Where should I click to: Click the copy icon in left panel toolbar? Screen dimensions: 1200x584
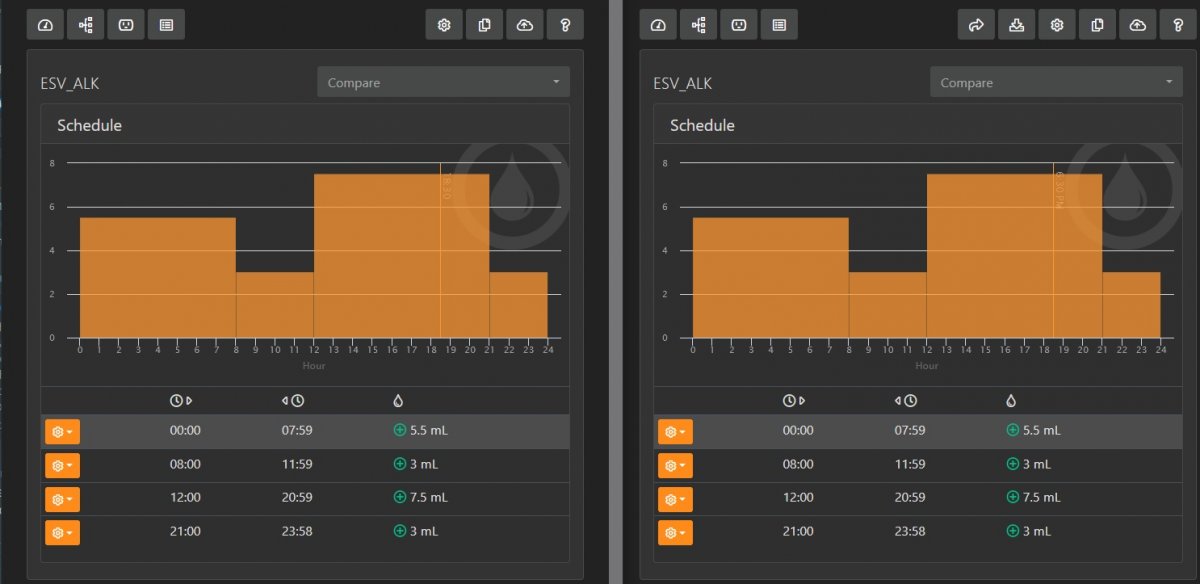pyautogui.click(x=485, y=25)
